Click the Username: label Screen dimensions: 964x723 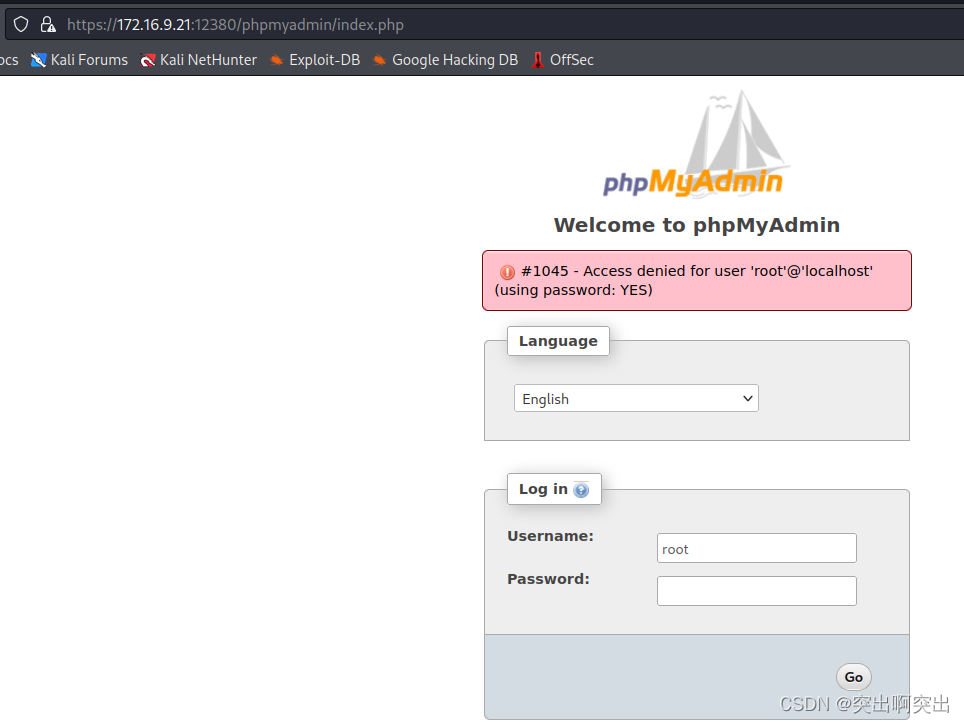point(550,536)
